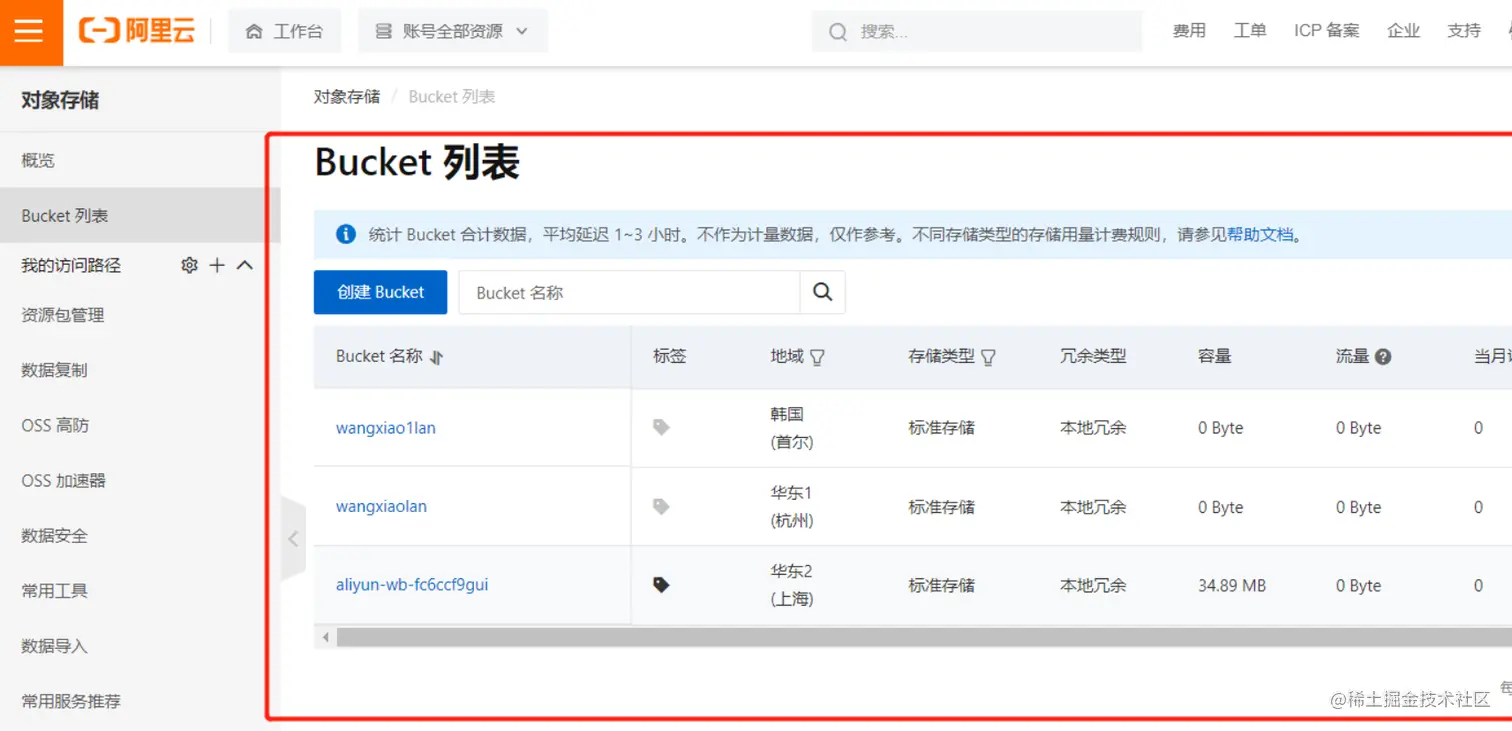Click 华东1 (杭州) region cell
1512x731 pixels.
(792, 507)
